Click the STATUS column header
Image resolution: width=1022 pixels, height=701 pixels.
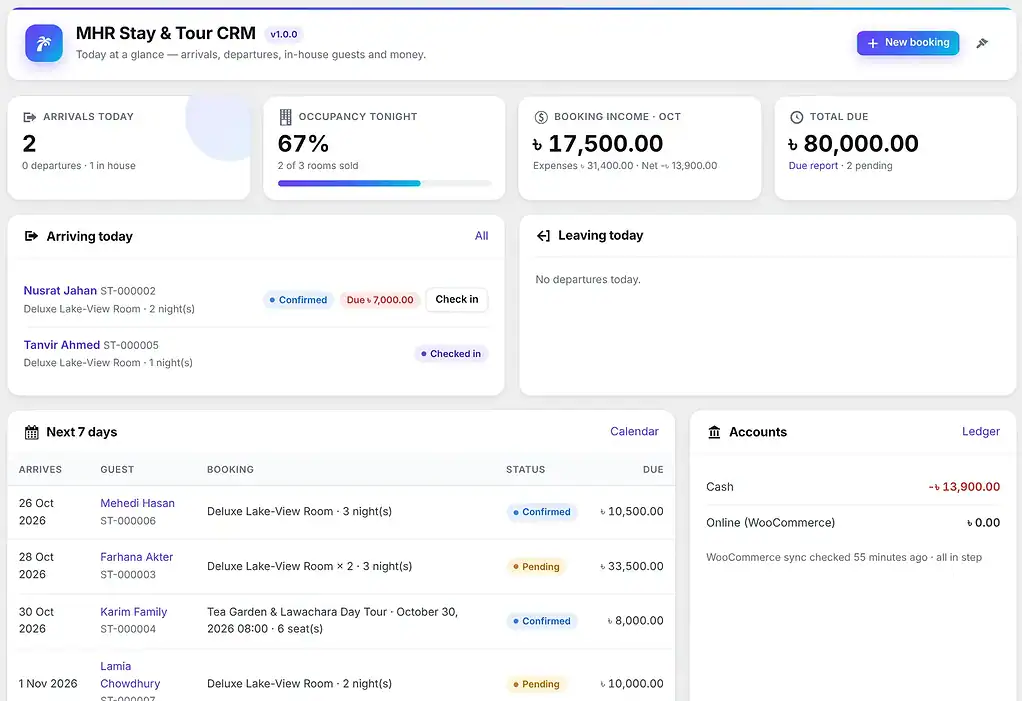pyautogui.click(x=526, y=469)
